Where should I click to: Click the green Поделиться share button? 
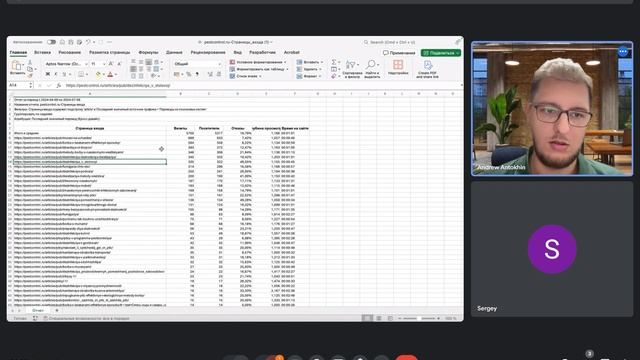coord(441,53)
